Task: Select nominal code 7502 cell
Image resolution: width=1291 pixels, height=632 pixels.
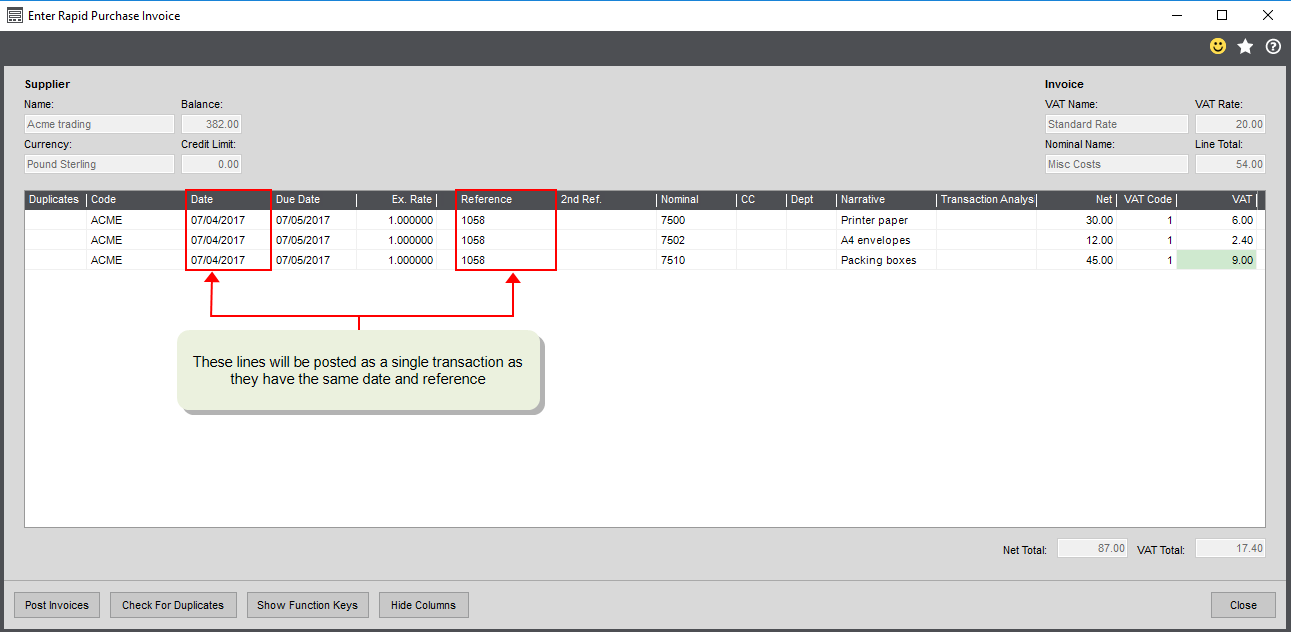Action: 695,240
